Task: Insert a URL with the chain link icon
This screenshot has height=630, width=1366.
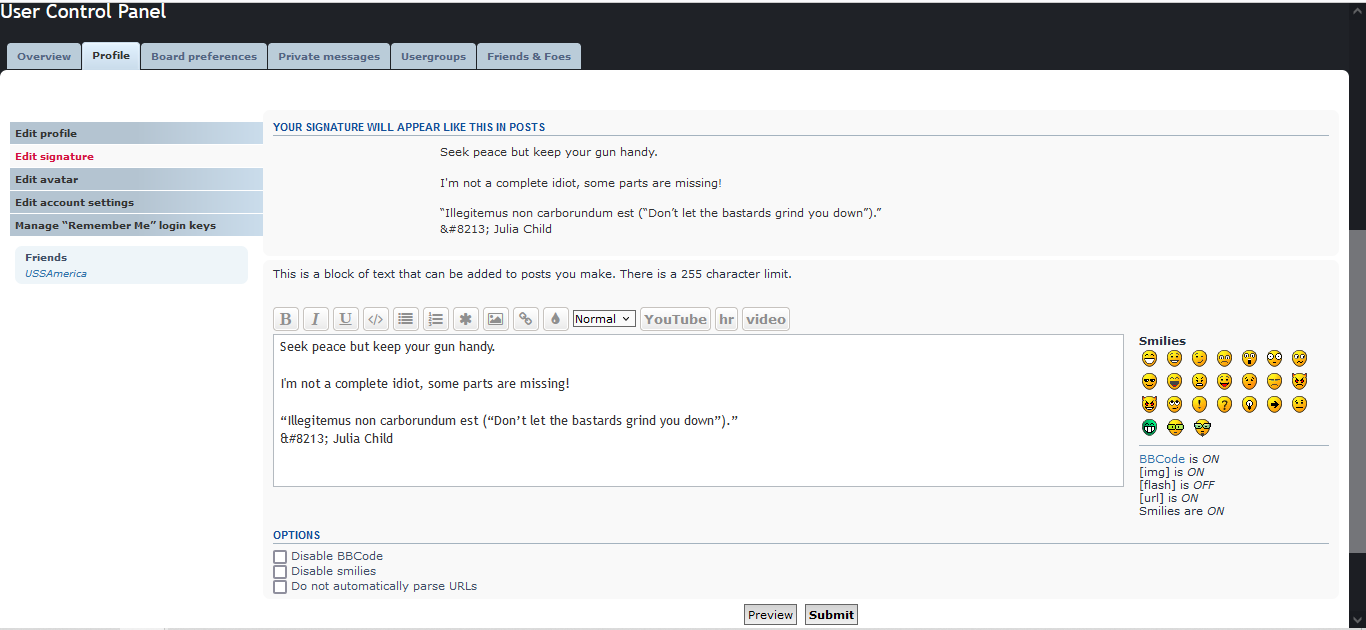Action: 526,319
